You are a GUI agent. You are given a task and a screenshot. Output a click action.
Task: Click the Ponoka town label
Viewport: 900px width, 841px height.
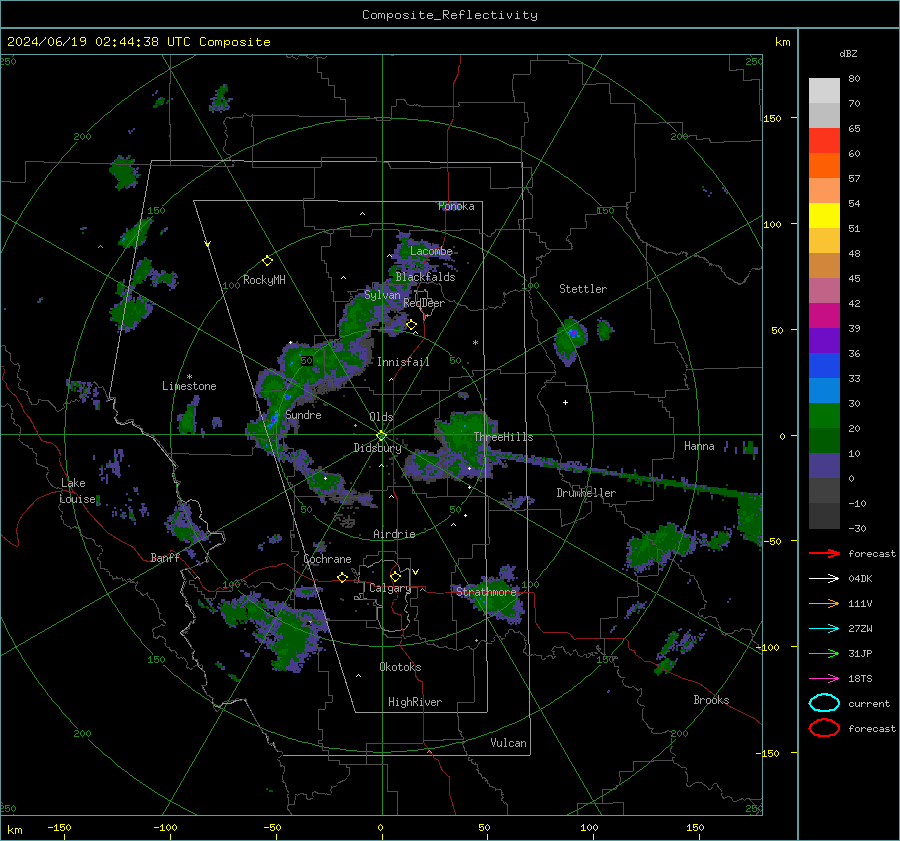coord(456,207)
